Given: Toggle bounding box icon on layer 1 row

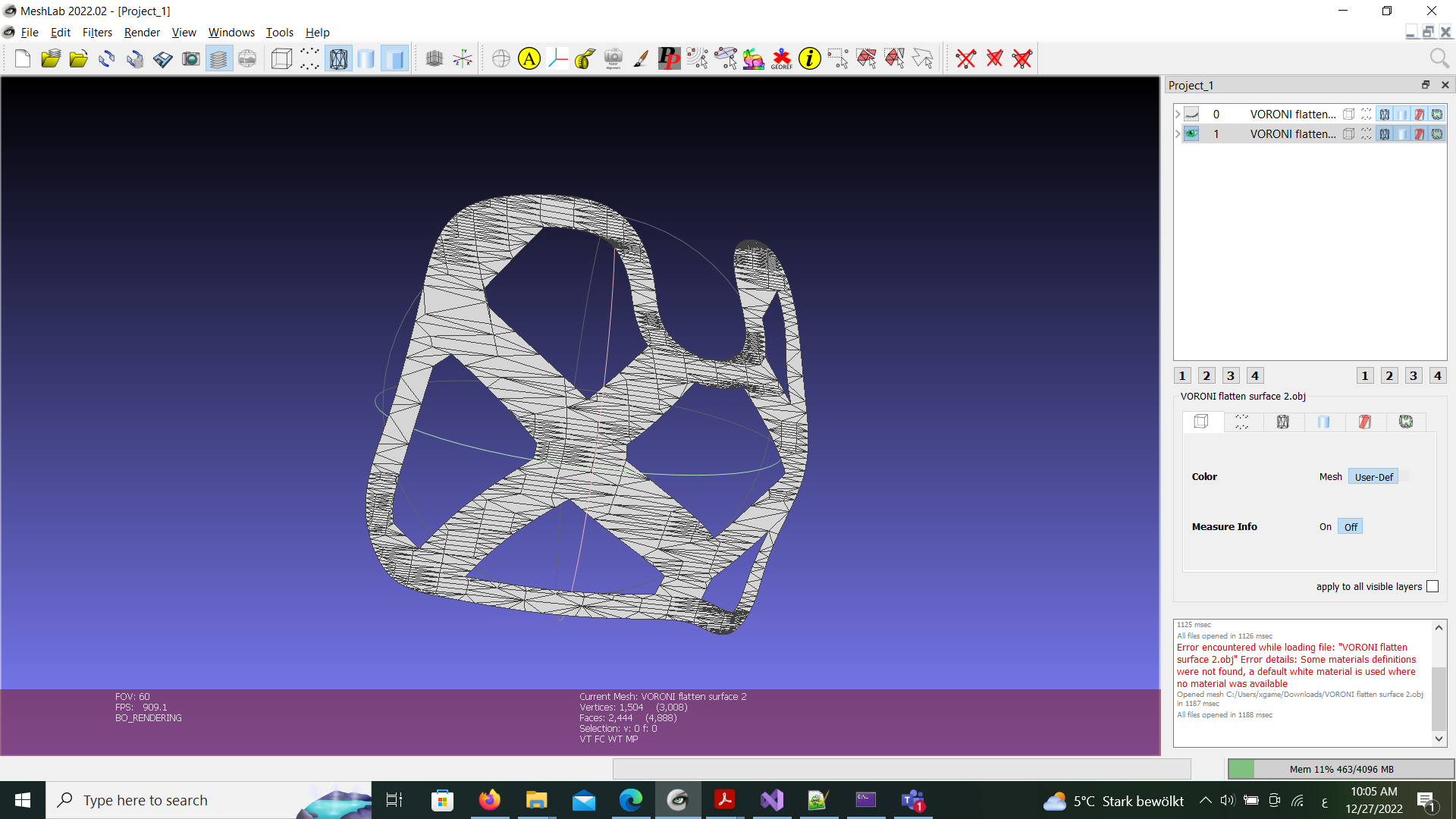Looking at the screenshot, I should 1348,133.
